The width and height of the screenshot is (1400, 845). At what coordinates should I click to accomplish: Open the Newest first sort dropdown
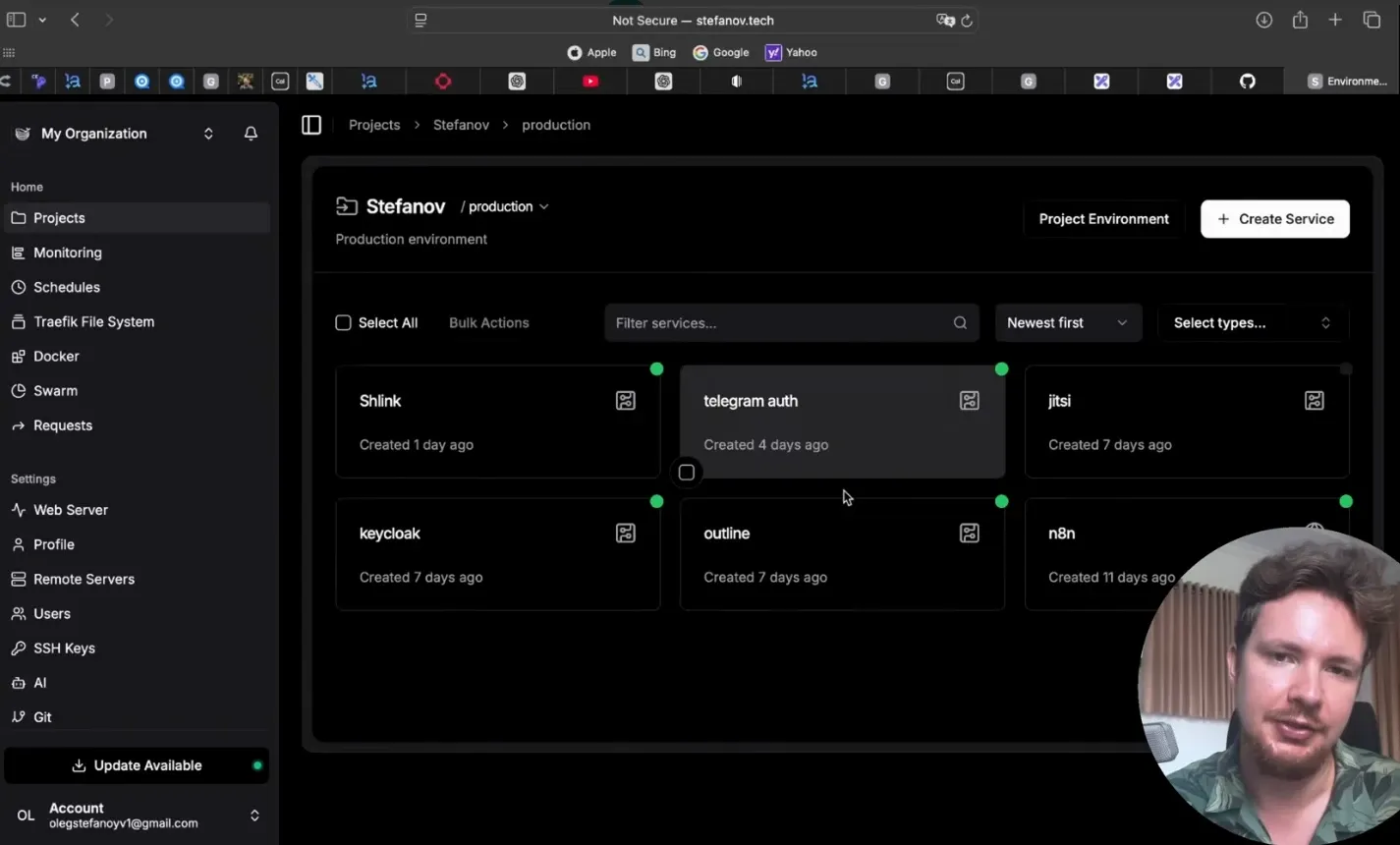pos(1068,323)
